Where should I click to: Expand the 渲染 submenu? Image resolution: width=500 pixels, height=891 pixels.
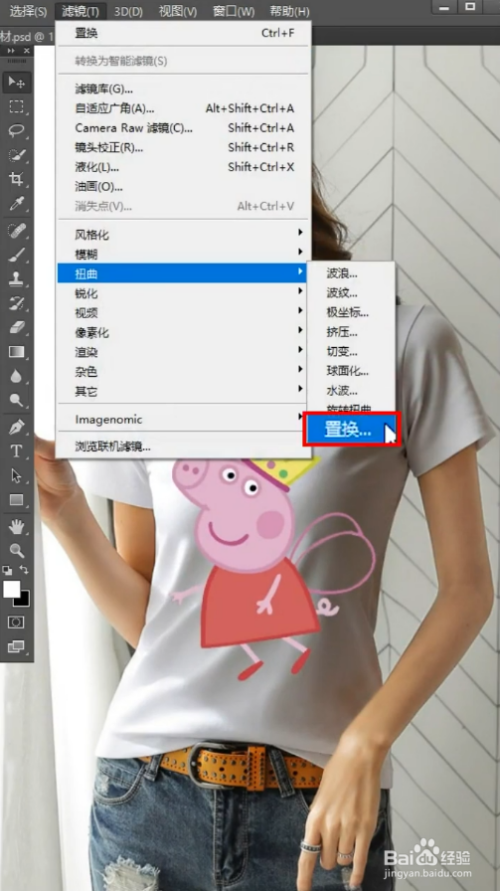tap(182, 352)
